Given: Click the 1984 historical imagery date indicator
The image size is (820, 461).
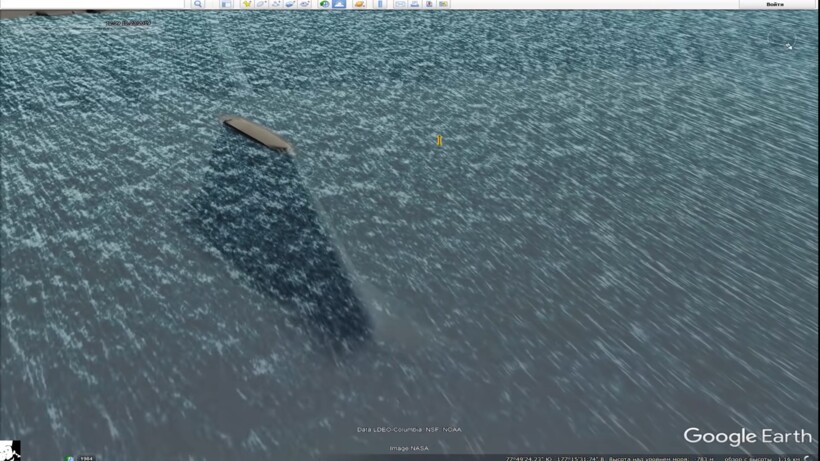Looking at the screenshot, I should coord(87,458).
